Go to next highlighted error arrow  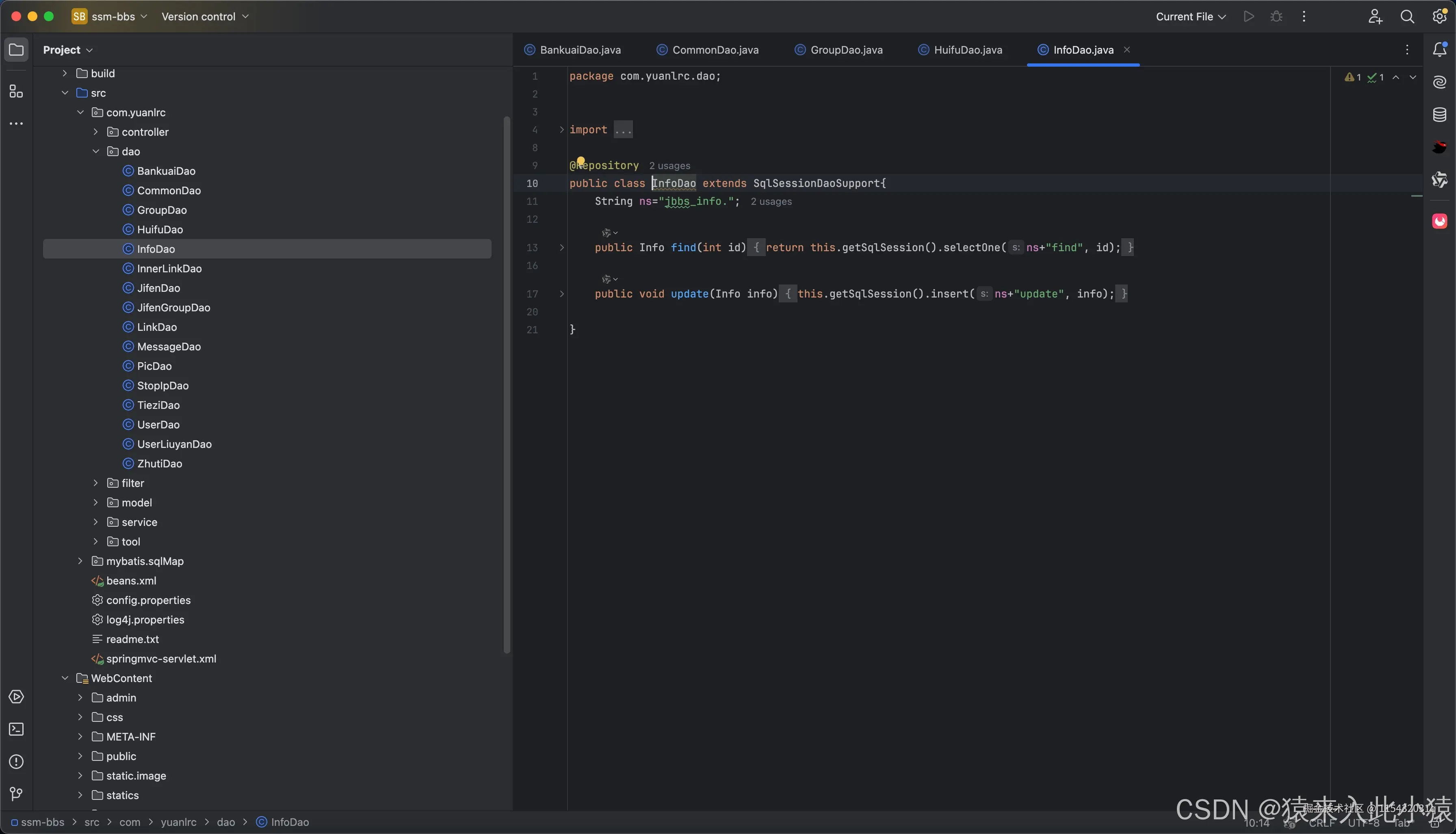(1413, 77)
